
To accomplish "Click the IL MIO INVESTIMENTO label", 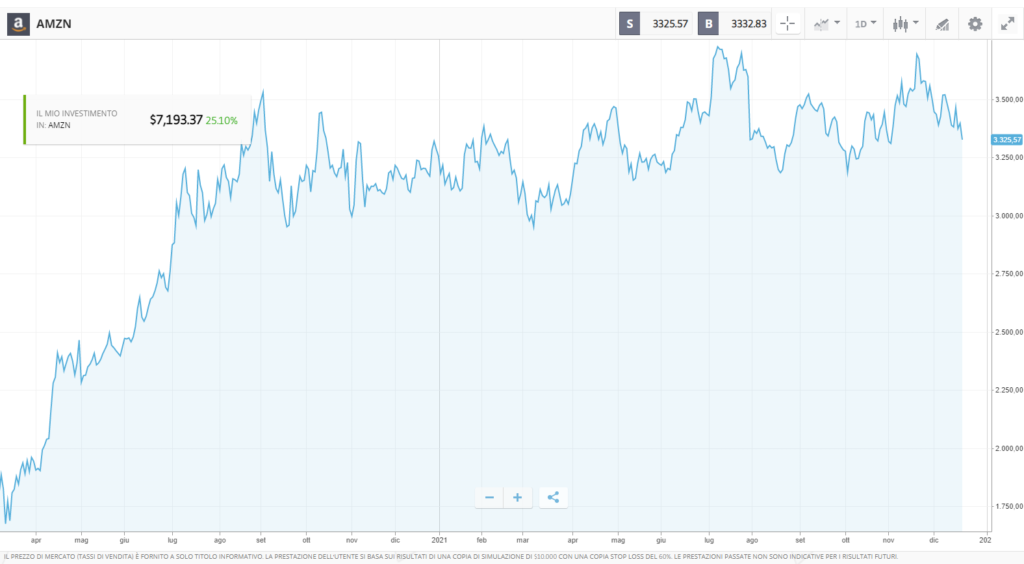I will [x=76, y=114].
